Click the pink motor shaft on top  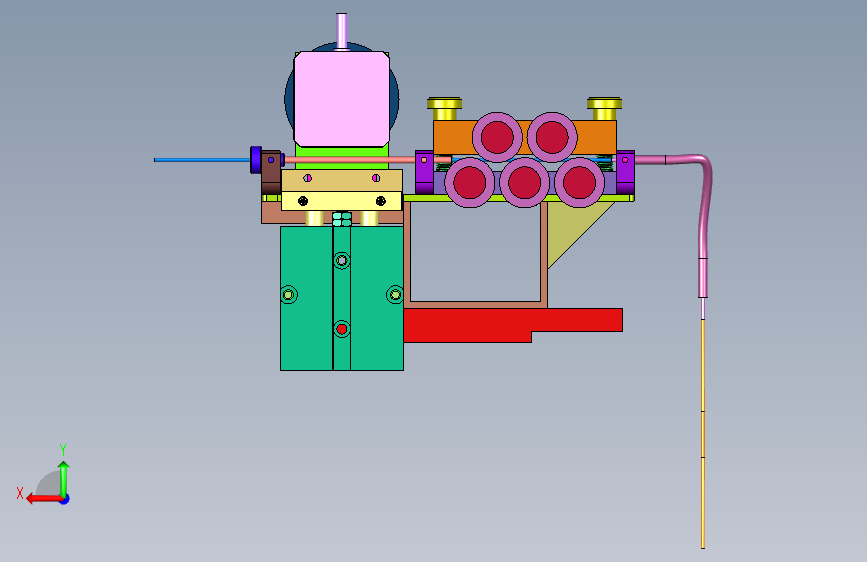(x=342, y=31)
